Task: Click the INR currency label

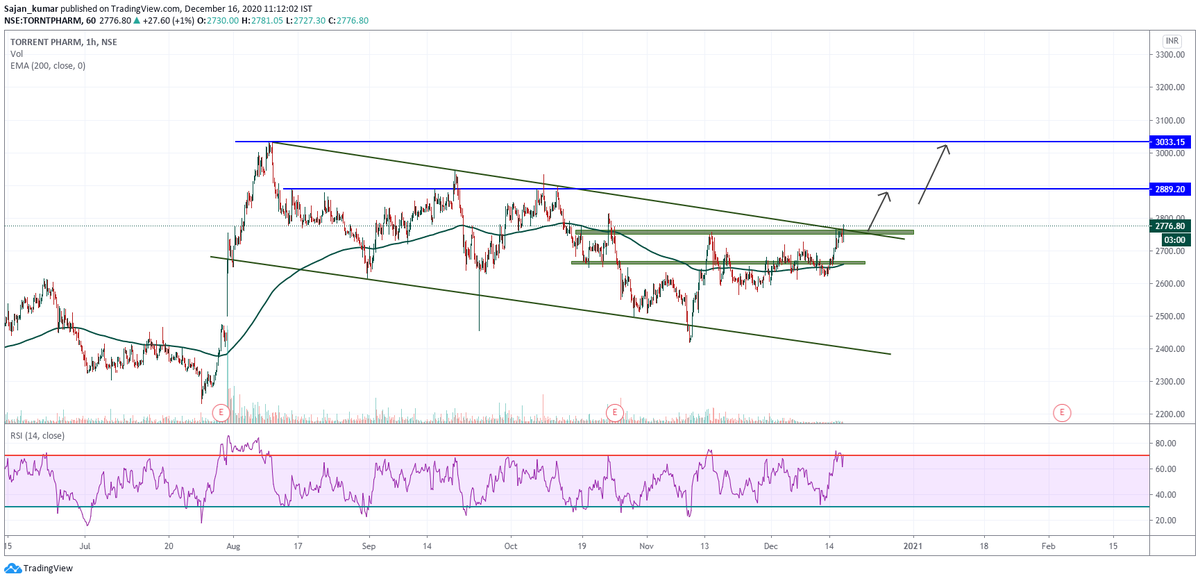Action: coord(1171,41)
